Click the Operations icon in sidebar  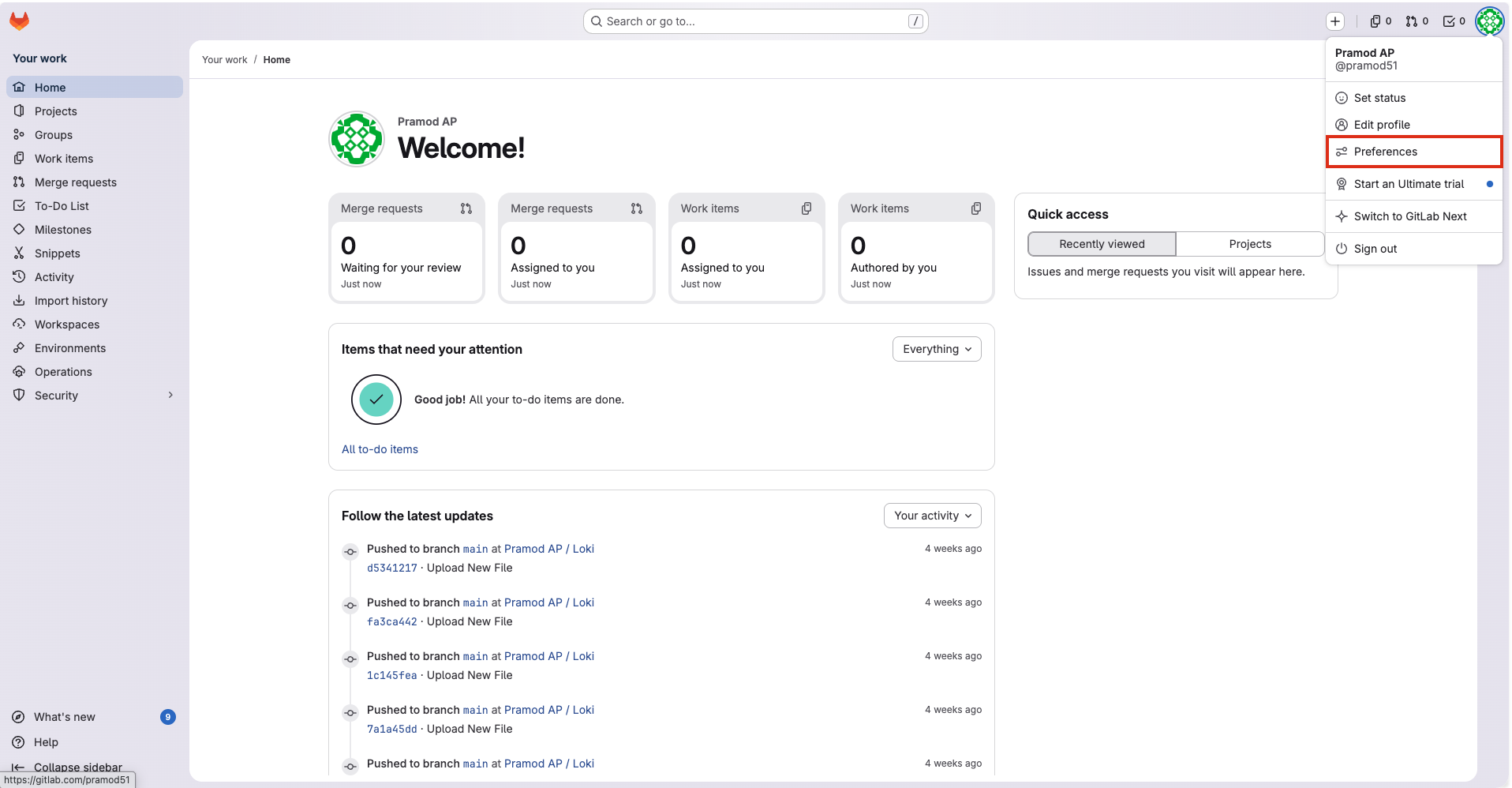click(x=19, y=371)
